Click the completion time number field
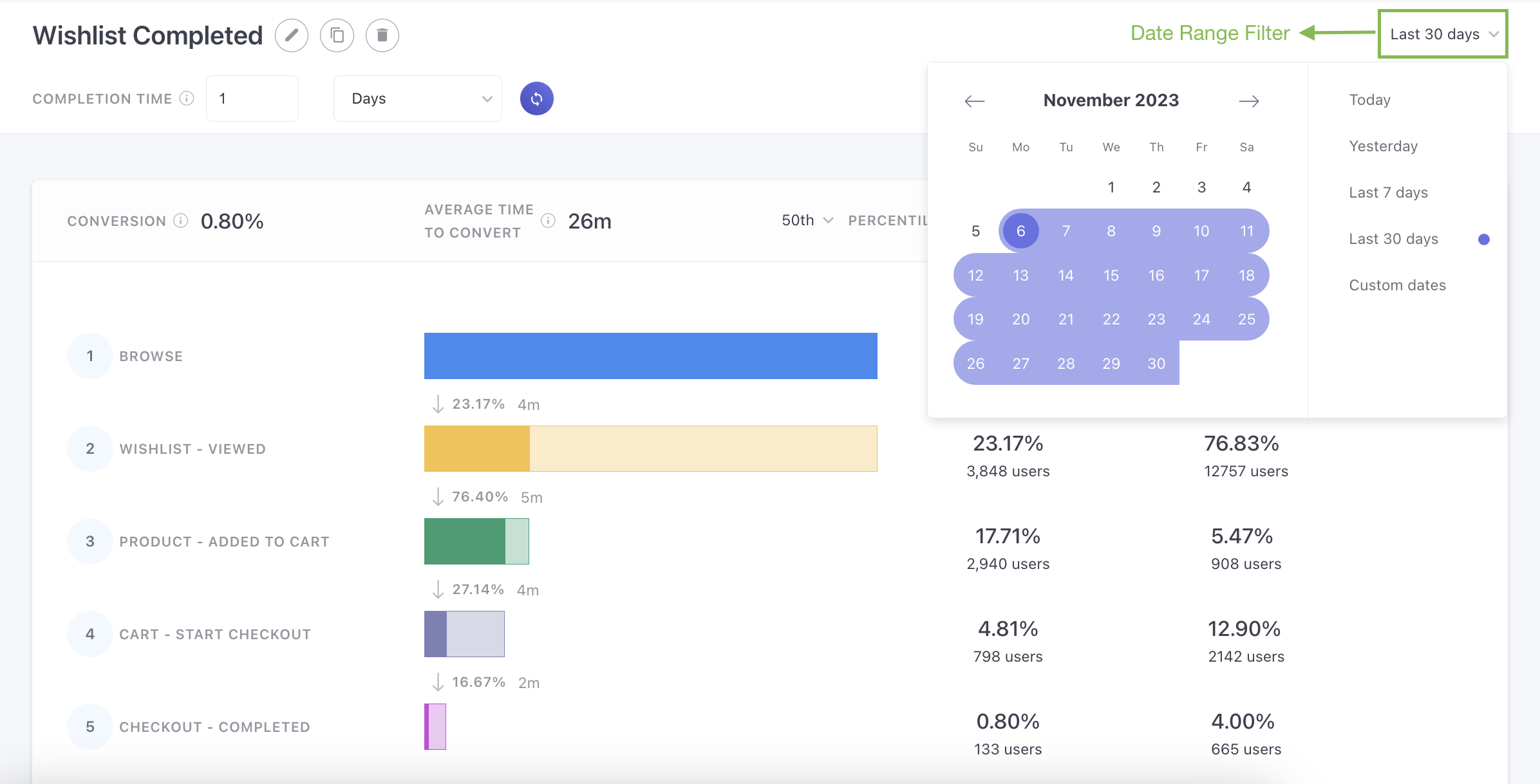 (252, 98)
